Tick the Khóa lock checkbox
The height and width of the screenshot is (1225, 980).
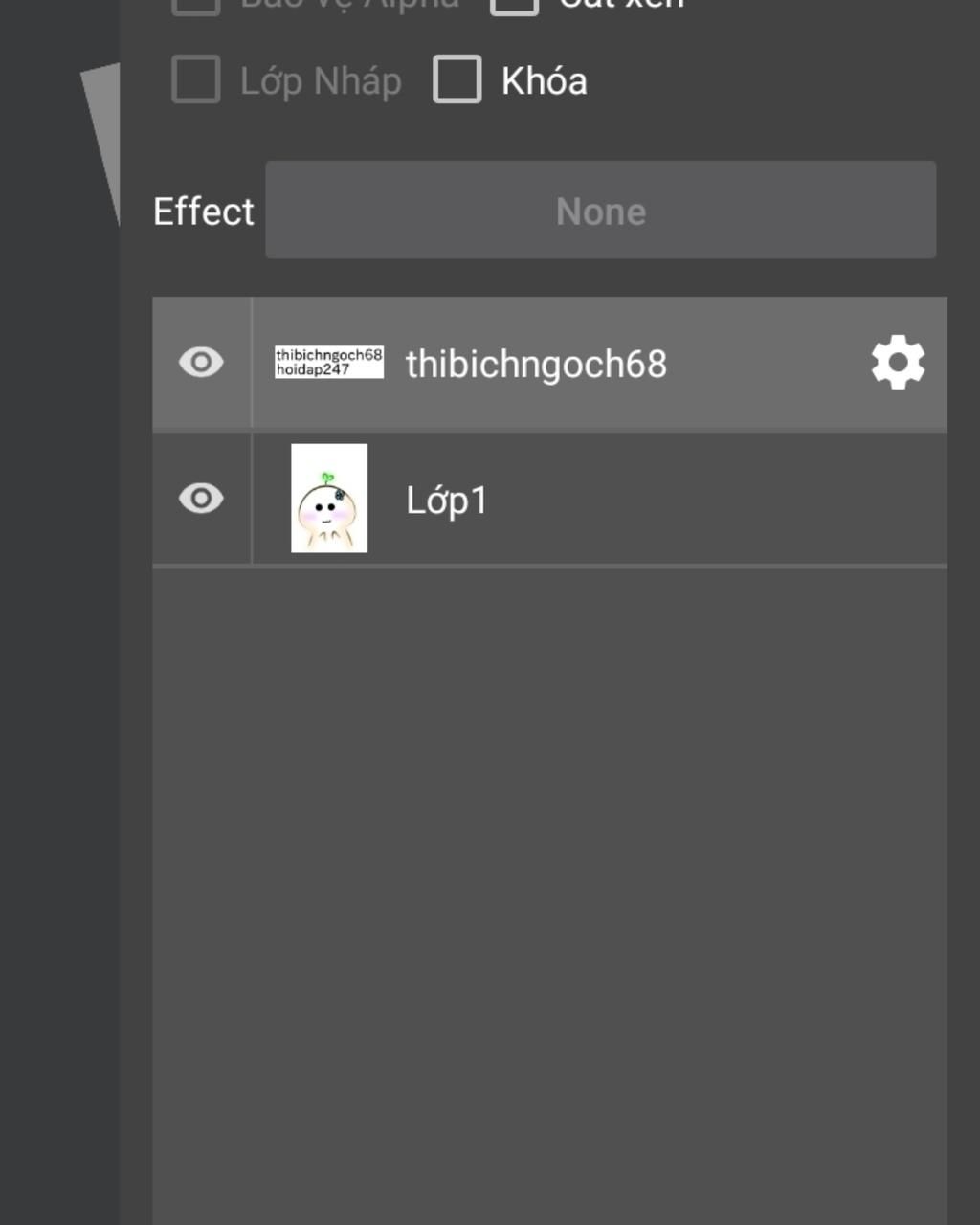pyautogui.click(x=457, y=79)
